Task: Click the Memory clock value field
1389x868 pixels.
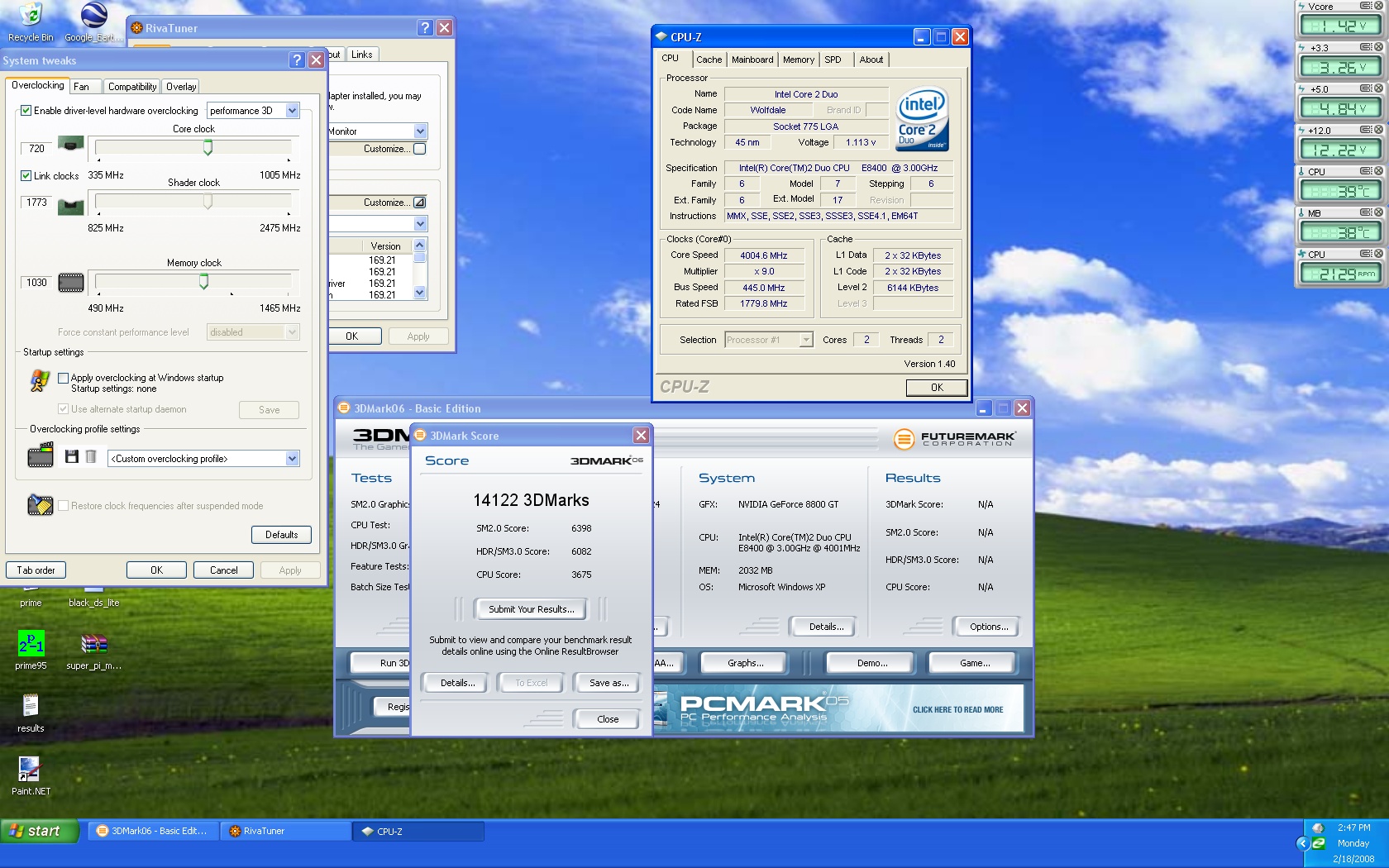Action: coord(36,283)
